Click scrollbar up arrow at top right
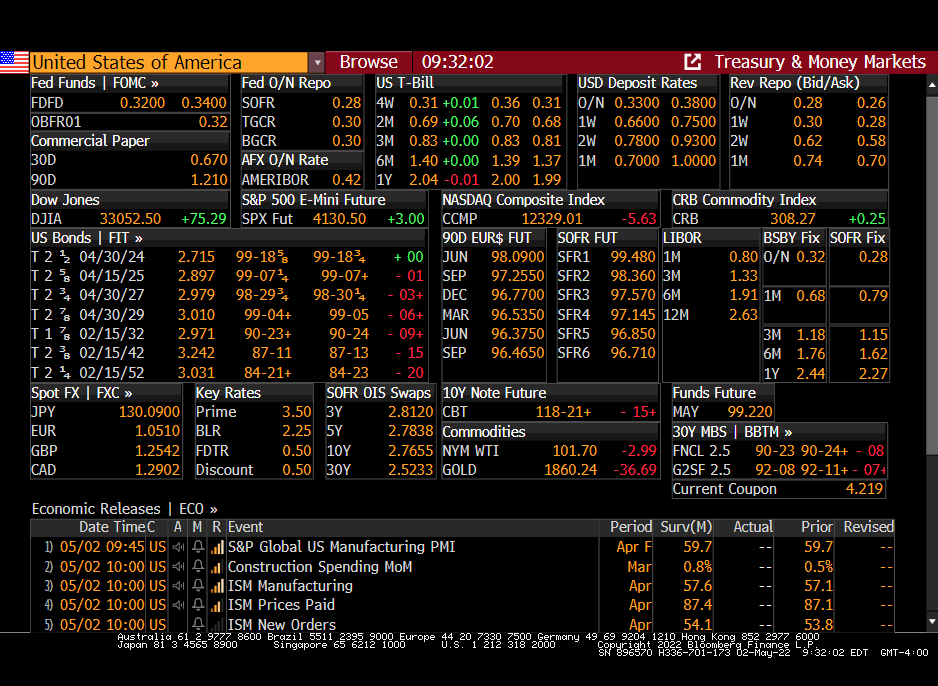 (932, 85)
